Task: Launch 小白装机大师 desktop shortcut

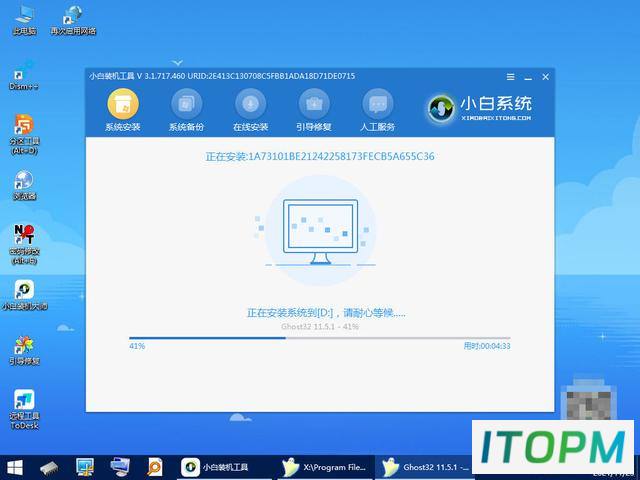Action: point(24,295)
